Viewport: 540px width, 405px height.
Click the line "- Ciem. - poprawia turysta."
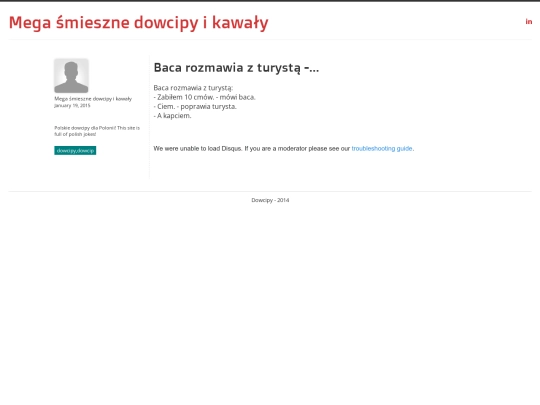[x=195, y=106]
